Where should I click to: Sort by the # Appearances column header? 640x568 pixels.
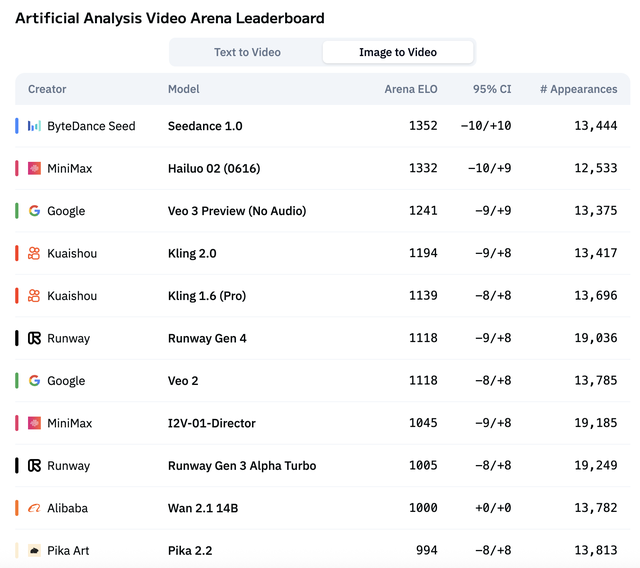[x=578, y=89]
